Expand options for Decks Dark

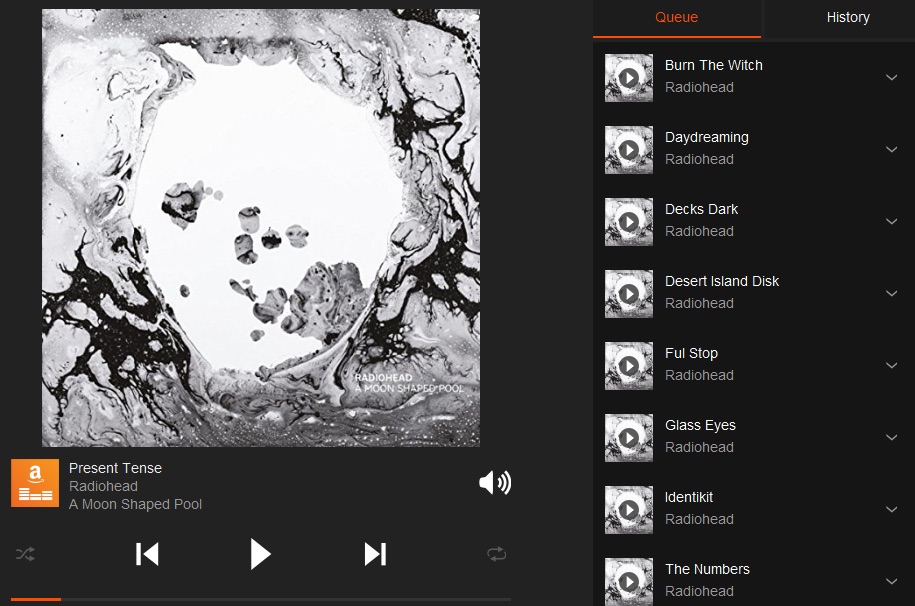[x=891, y=221]
